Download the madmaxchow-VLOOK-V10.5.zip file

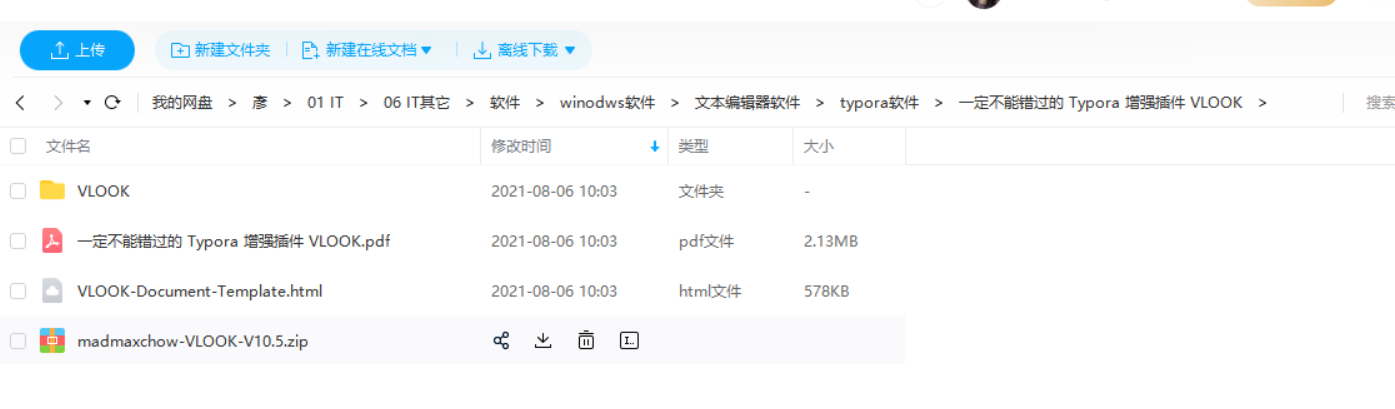(x=543, y=340)
